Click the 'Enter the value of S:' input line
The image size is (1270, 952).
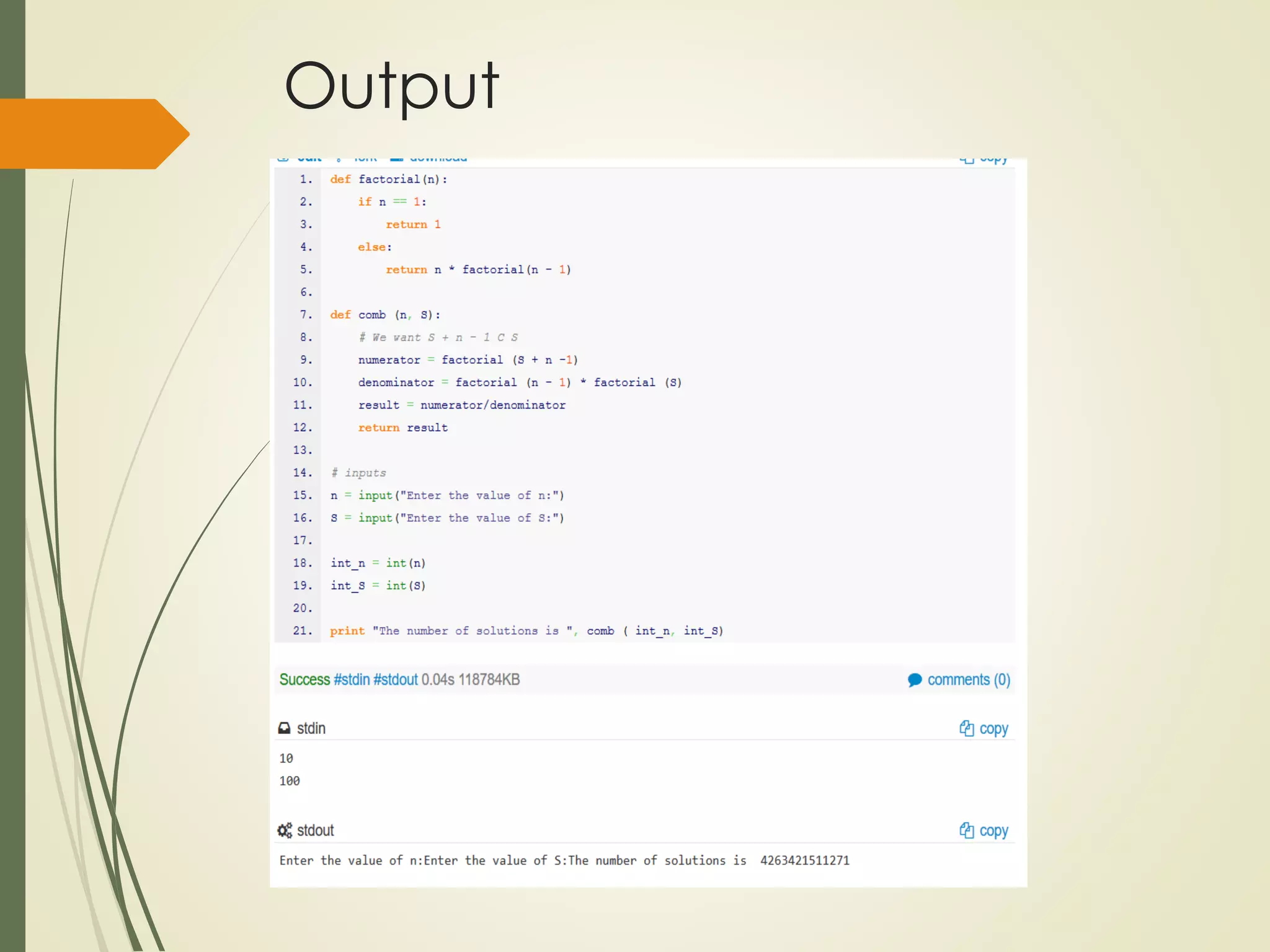pyautogui.click(x=447, y=518)
